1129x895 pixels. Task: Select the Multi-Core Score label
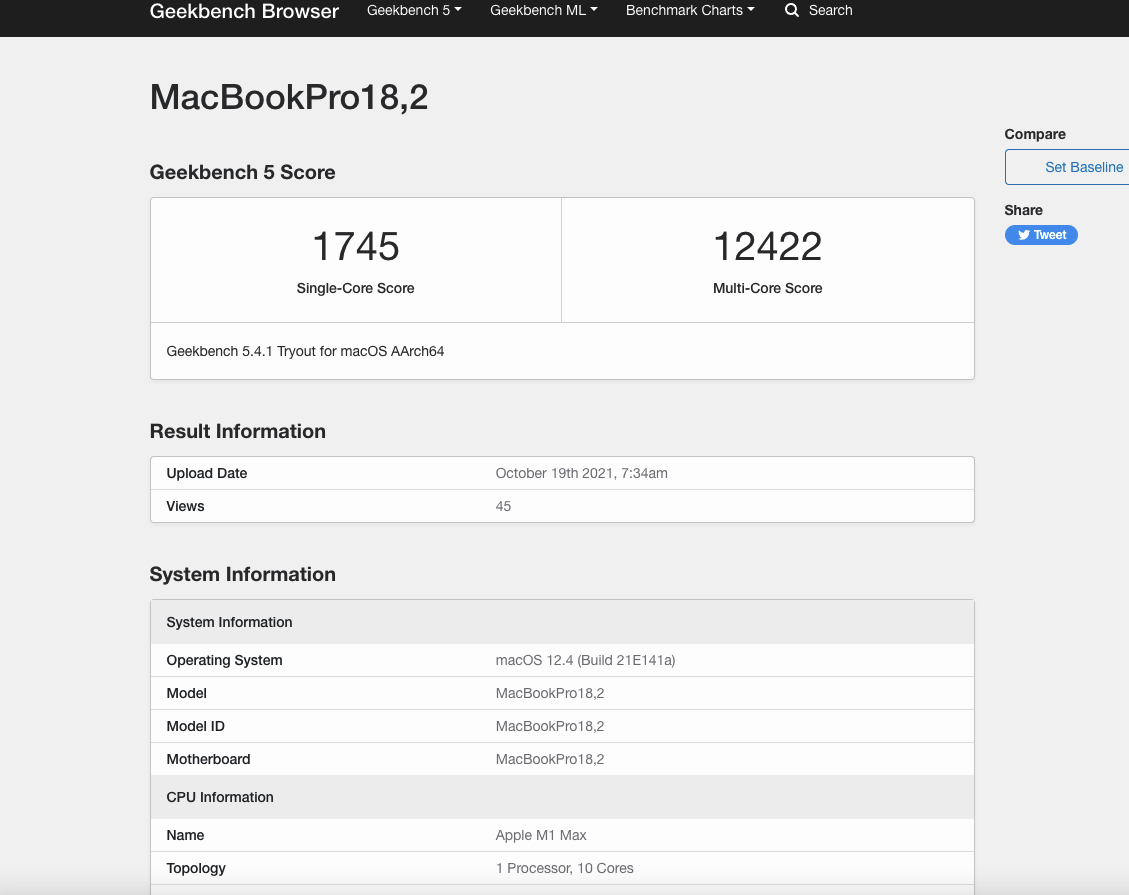click(768, 288)
